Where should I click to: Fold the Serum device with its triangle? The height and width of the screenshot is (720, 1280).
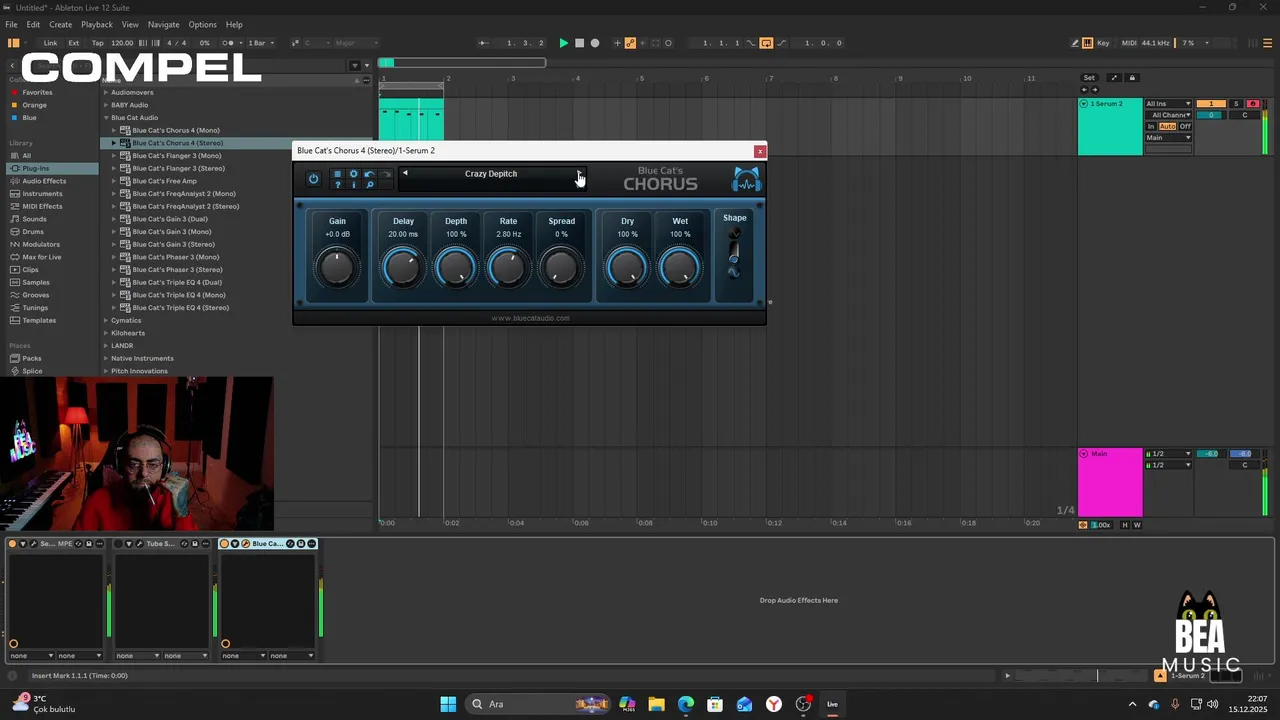tap(23, 544)
